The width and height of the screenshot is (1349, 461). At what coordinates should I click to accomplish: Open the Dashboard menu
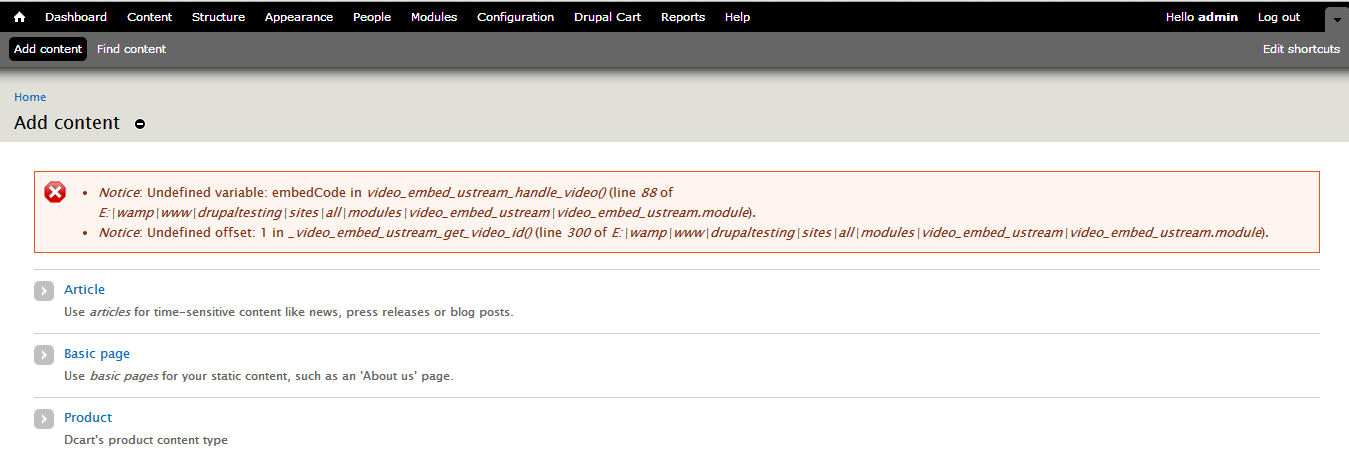click(x=76, y=17)
